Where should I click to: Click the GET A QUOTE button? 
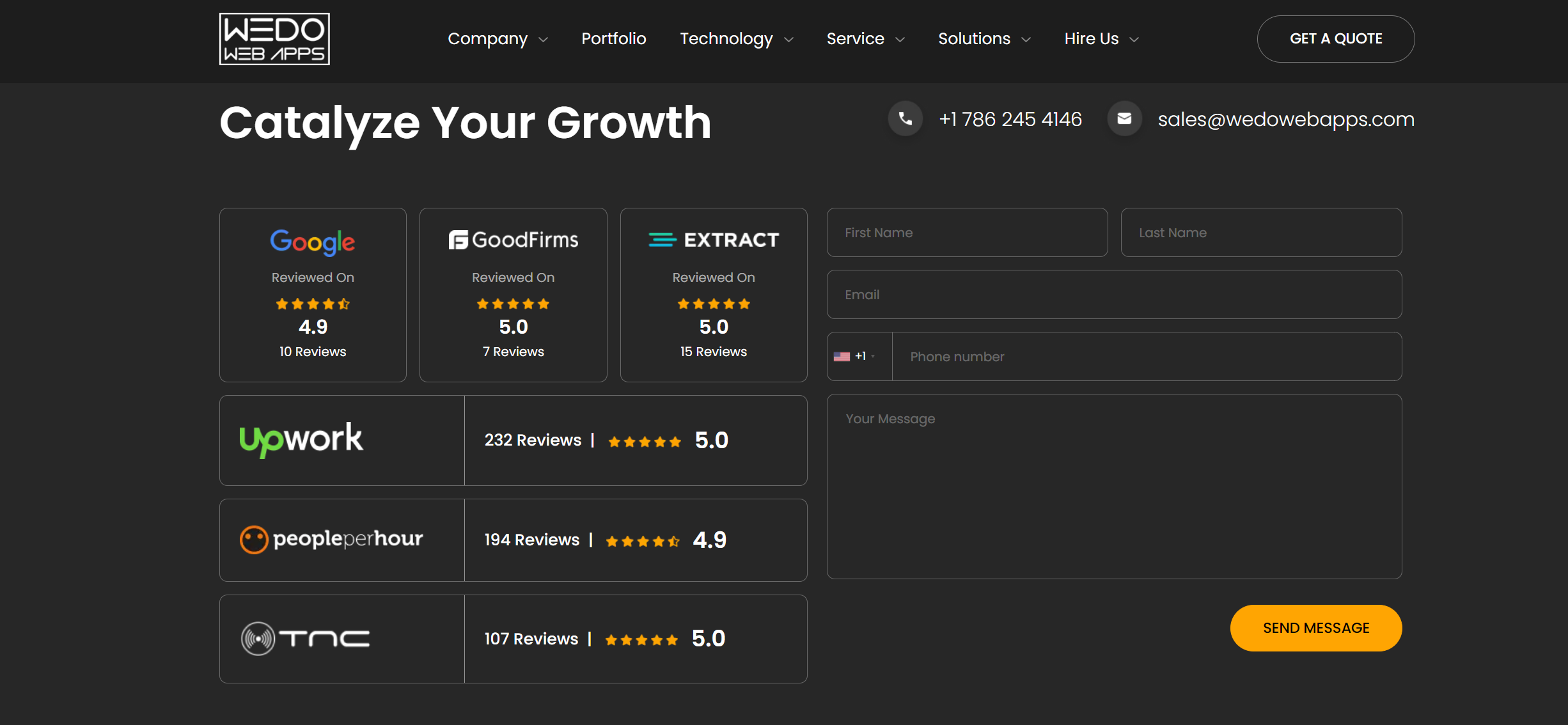pyautogui.click(x=1336, y=39)
